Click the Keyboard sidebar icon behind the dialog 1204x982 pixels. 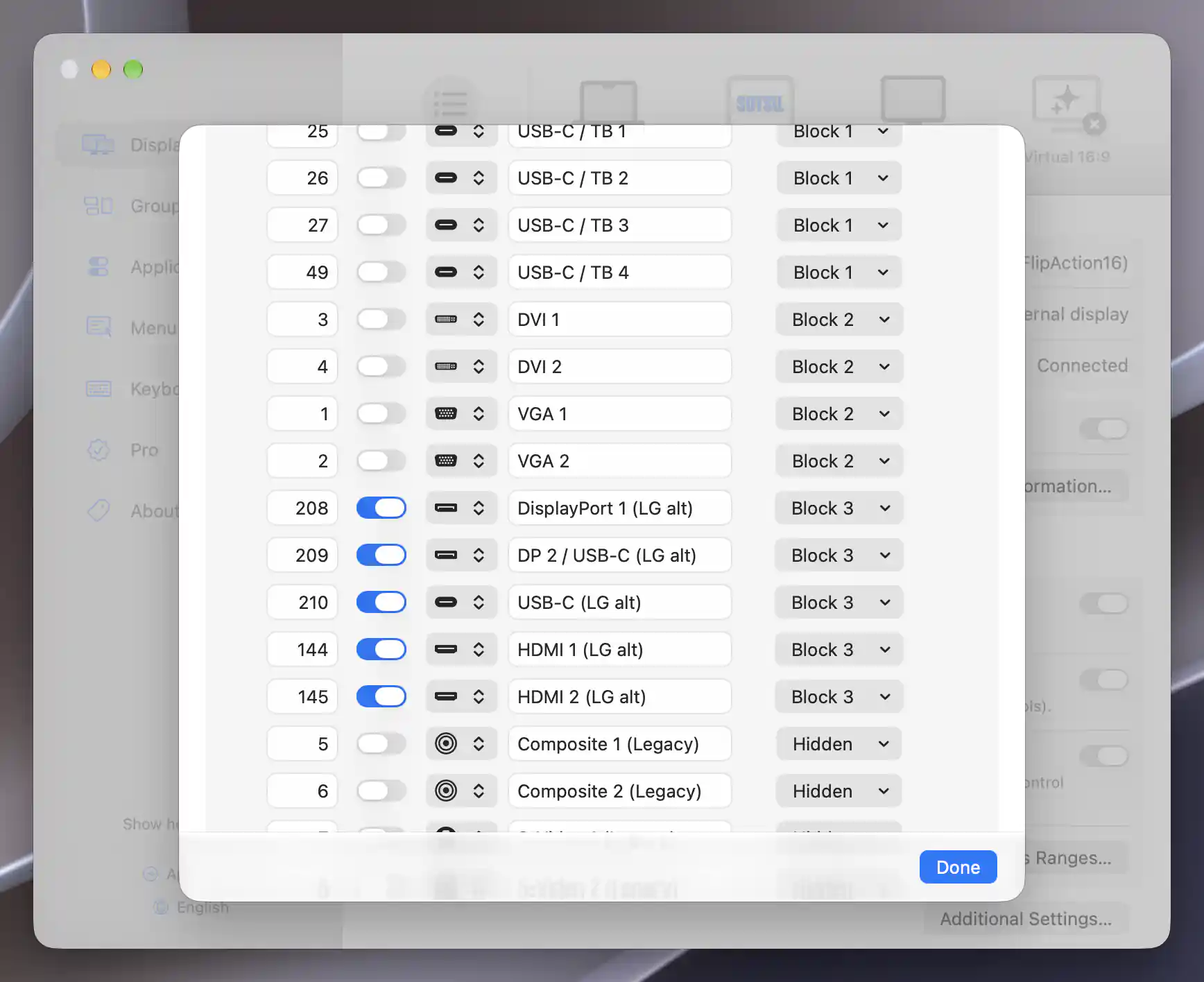[98, 389]
